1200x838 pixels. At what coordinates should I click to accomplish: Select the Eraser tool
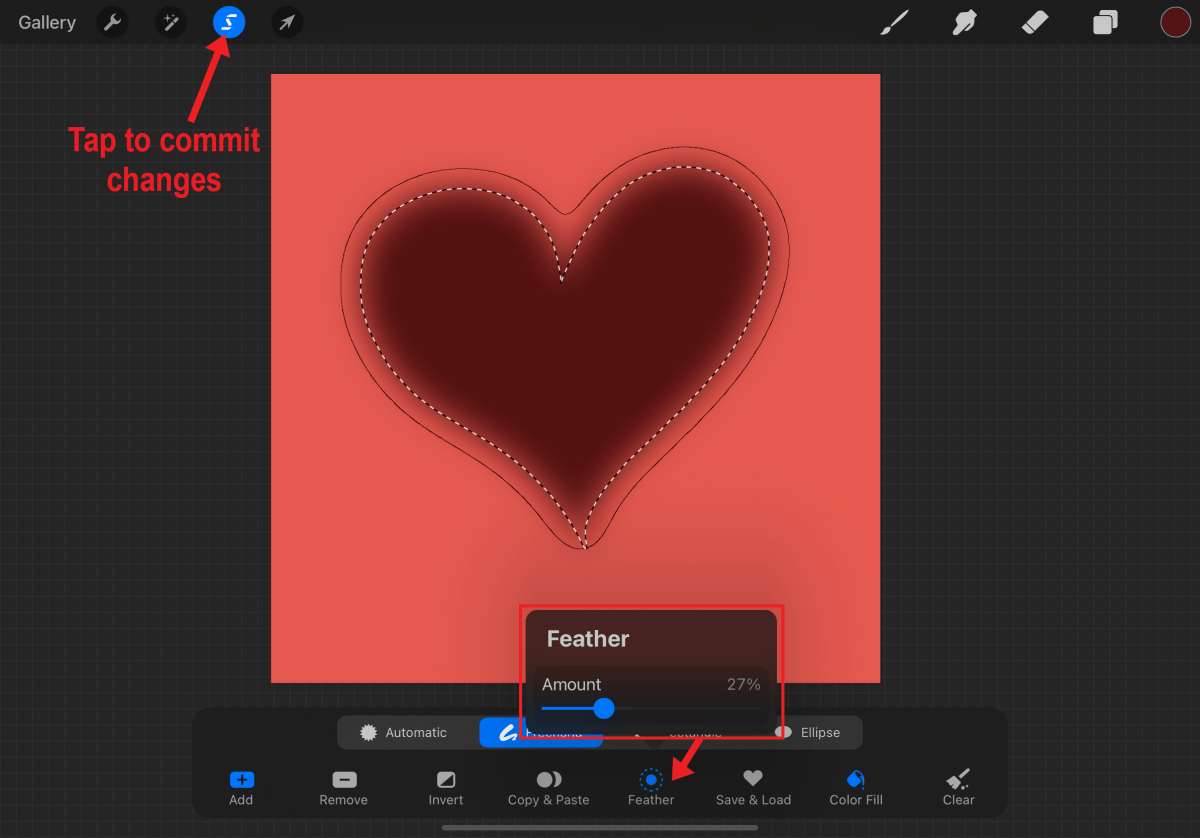pyautogui.click(x=1034, y=22)
